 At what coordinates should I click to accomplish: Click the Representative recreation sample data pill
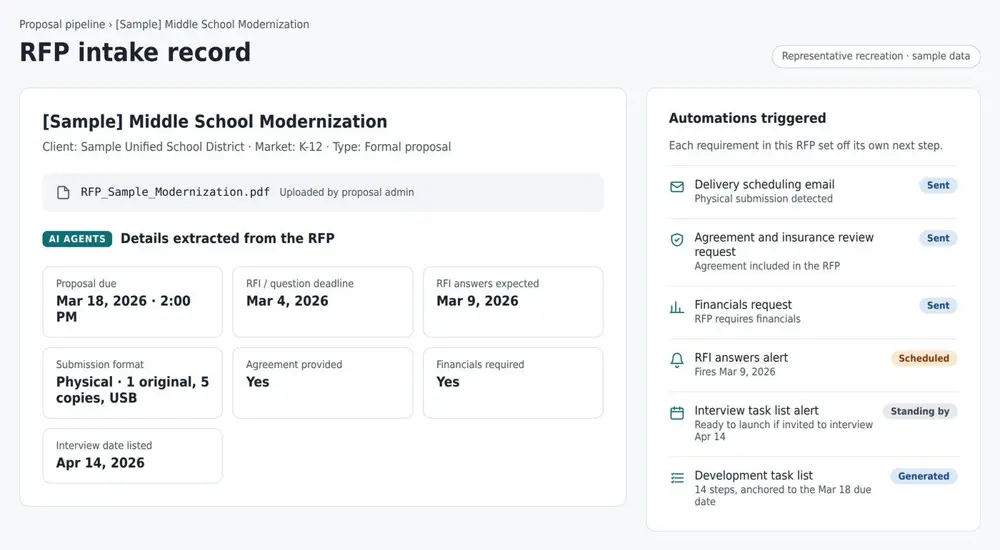coord(876,56)
